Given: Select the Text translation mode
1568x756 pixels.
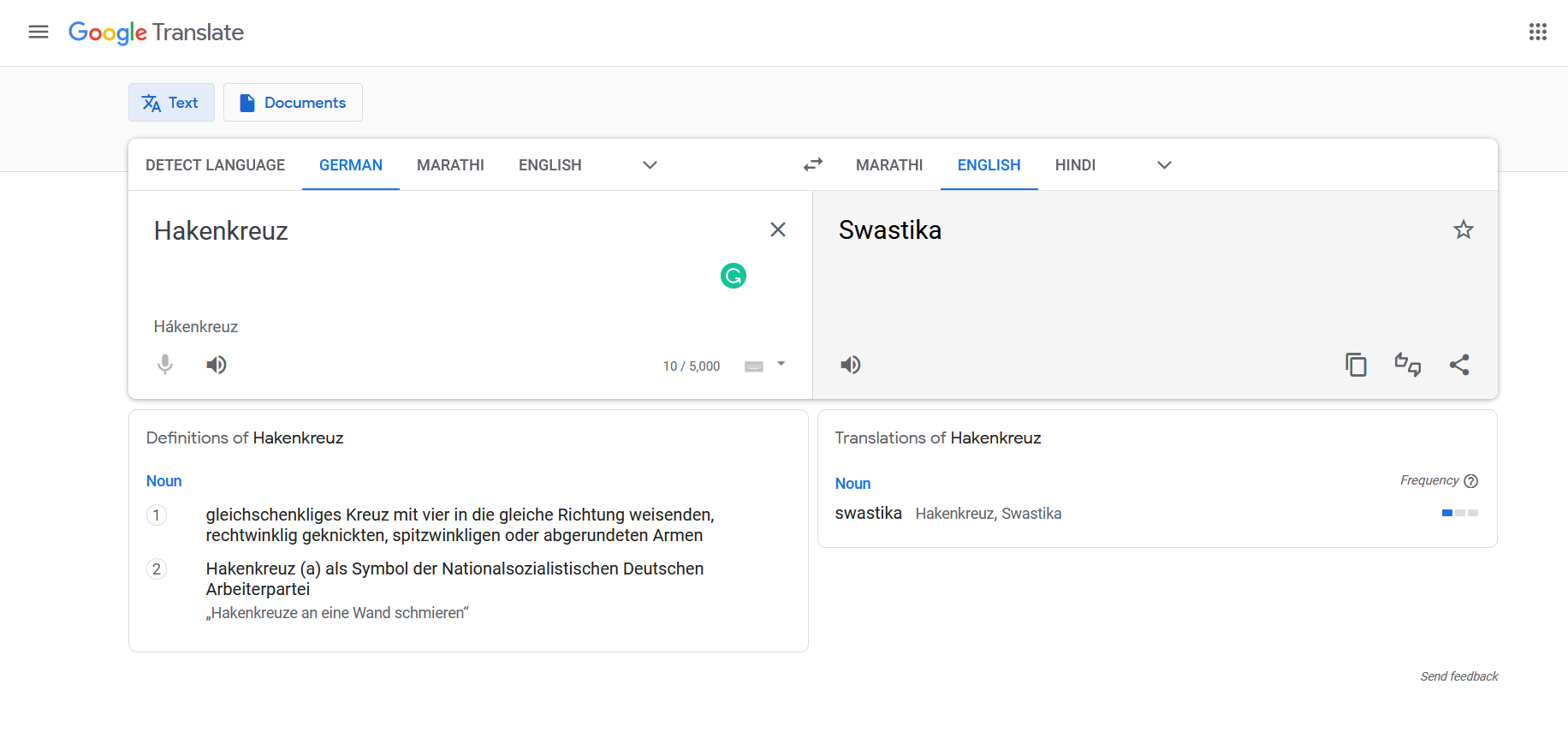Looking at the screenshot, I should pyautogui.click(x=171, y=103).
